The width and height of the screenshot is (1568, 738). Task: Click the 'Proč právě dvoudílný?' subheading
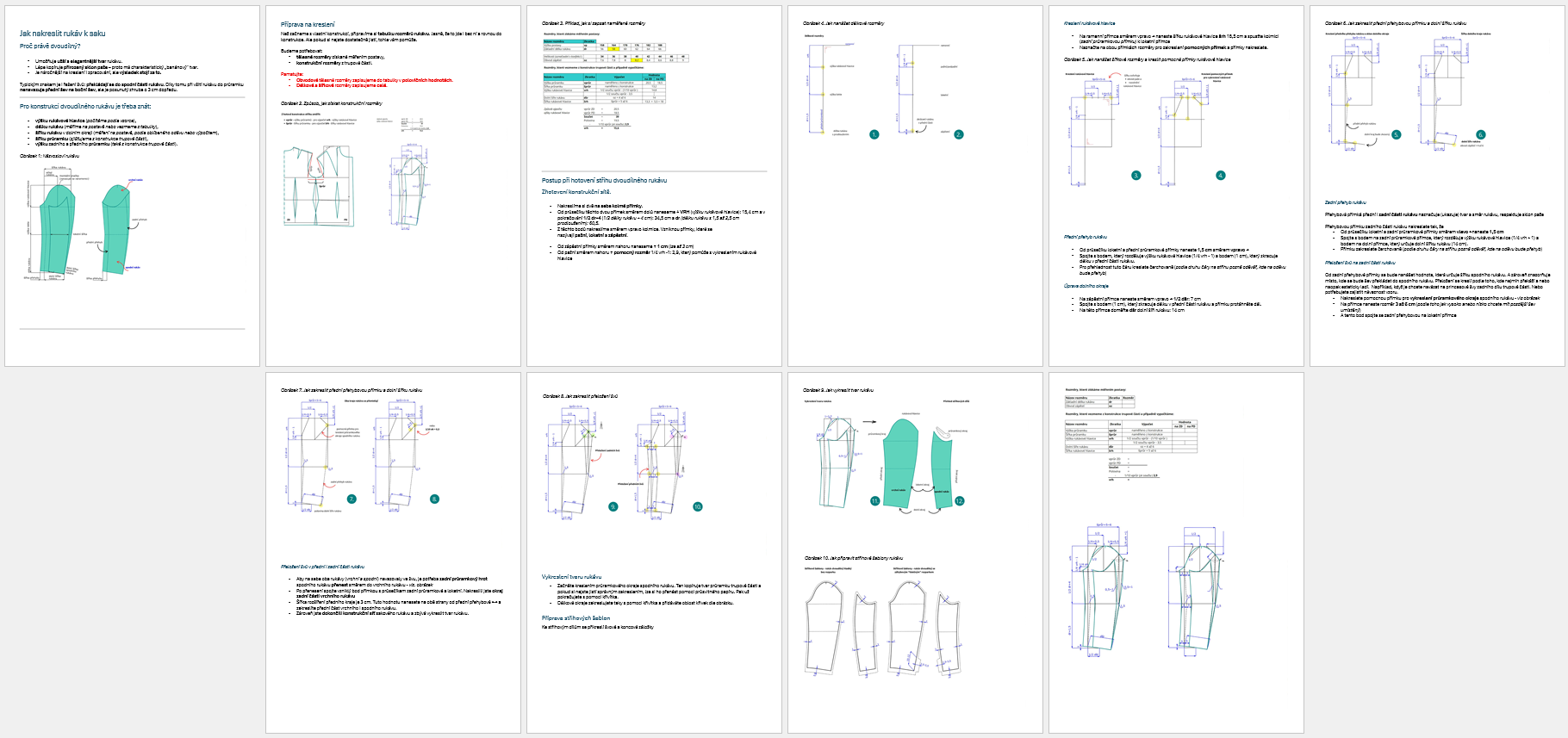pos(50,47)
